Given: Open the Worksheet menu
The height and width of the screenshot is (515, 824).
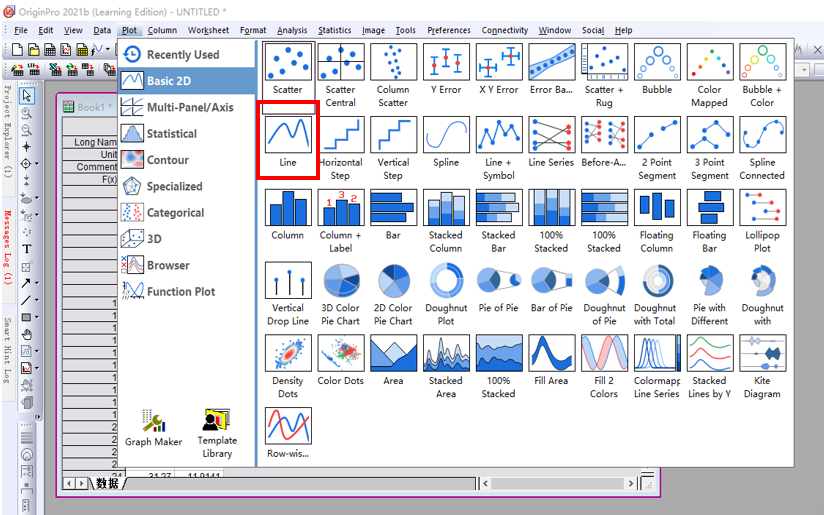Looking at the screenshot, I should pos(209,30).
